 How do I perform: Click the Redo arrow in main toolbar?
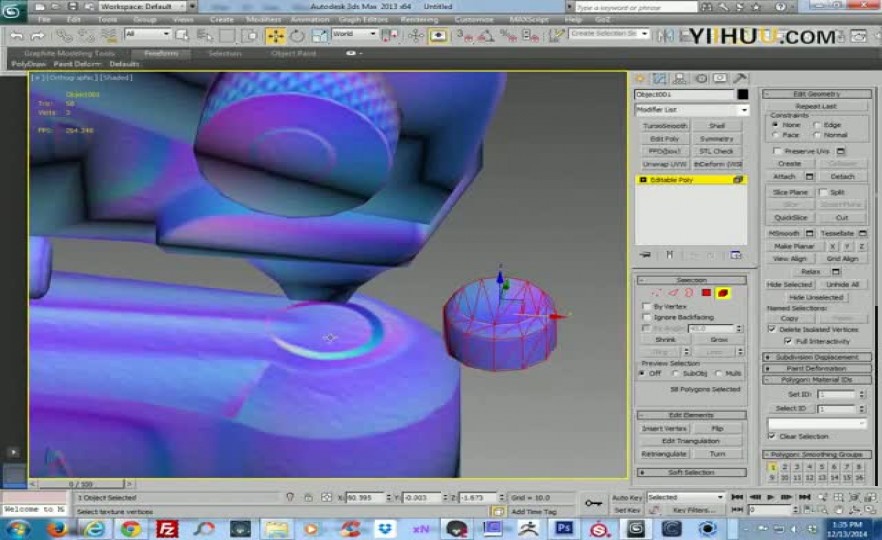coord(38,36)
